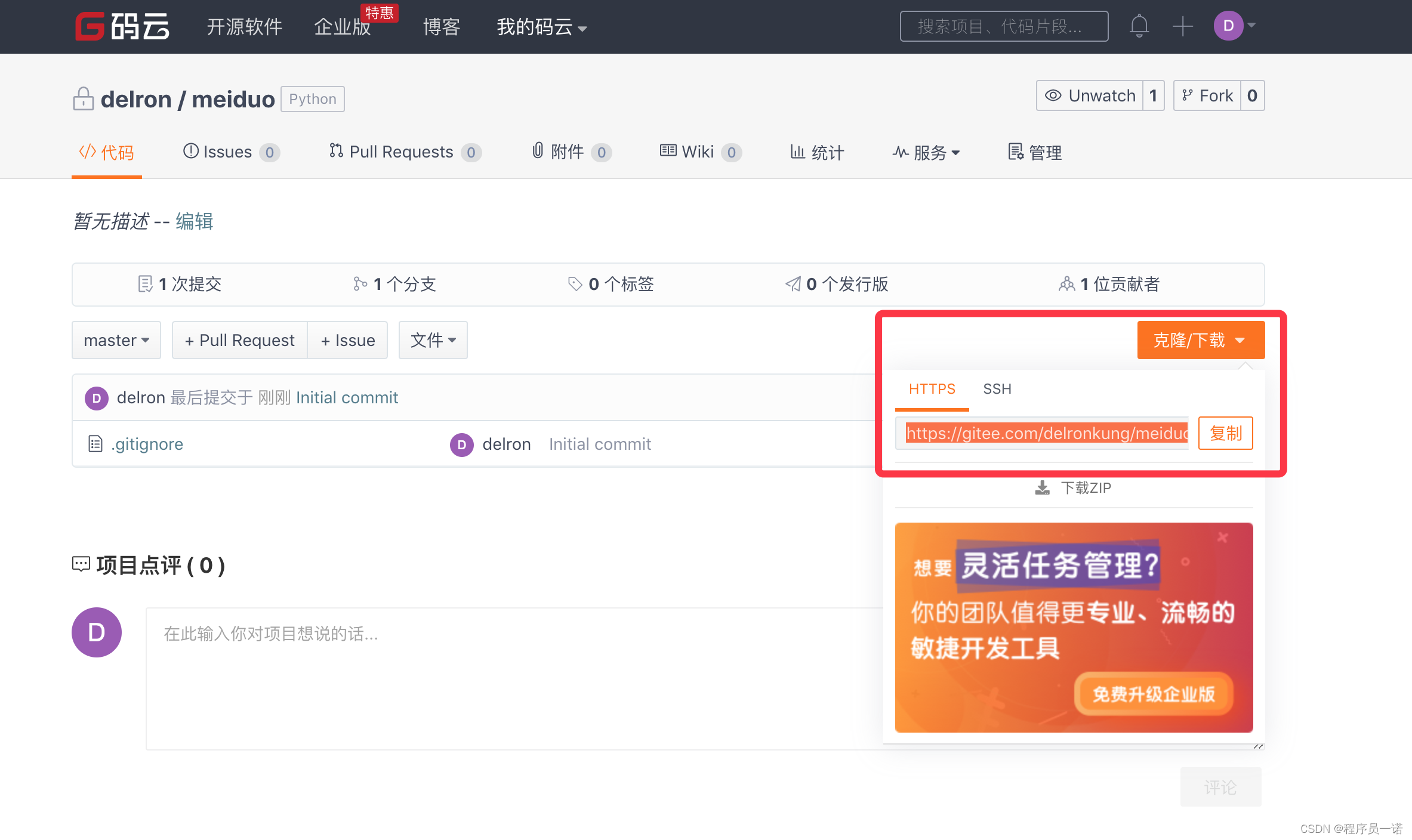Click the Gitee 码云 logo
The width and height of the screenshot is (1412, 840).
(x=122, y=26)
